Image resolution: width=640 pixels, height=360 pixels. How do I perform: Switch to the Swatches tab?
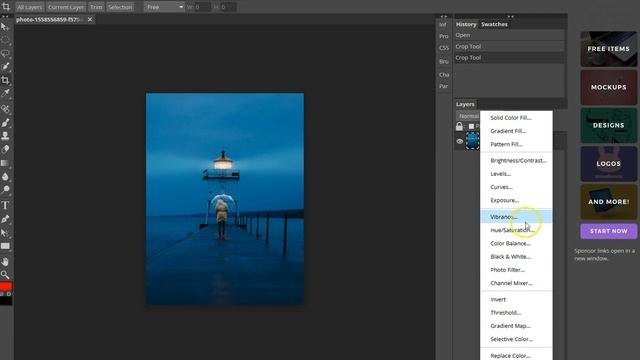[494, 24]
